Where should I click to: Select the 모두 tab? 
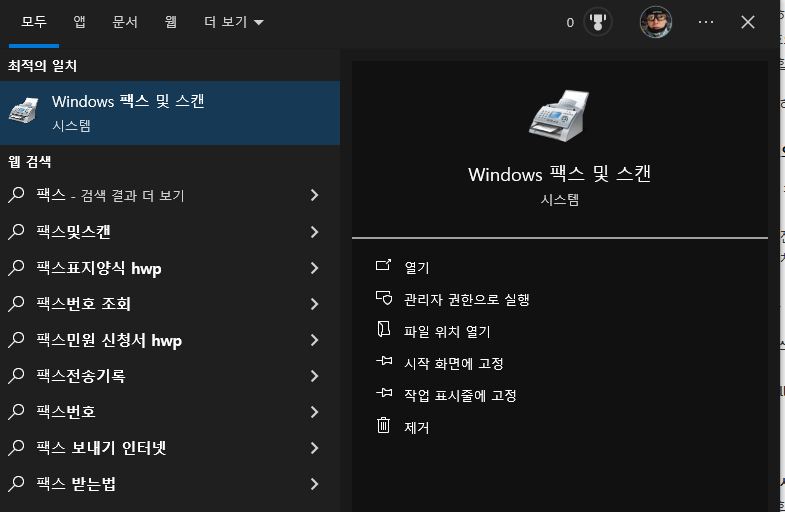(34, 22)
